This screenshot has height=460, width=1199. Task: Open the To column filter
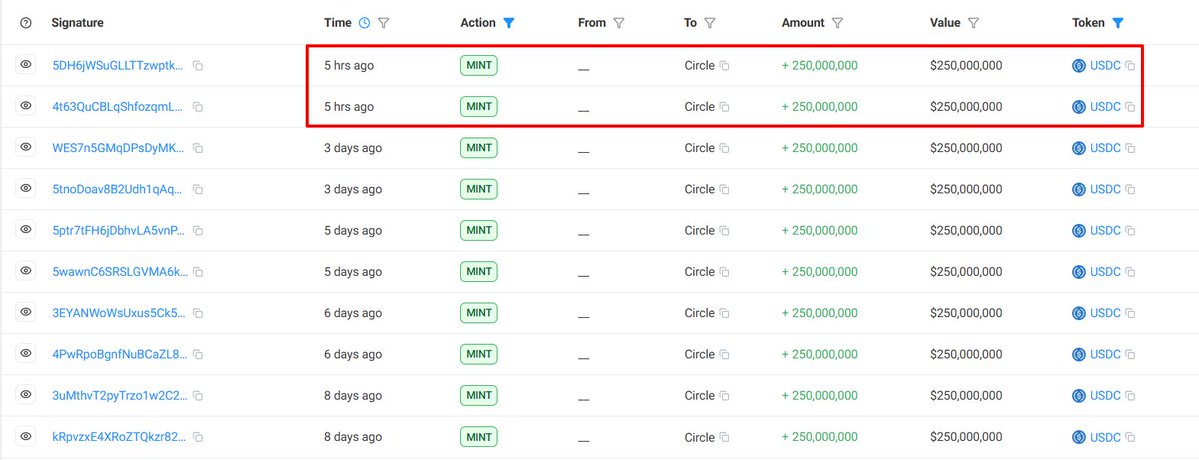pyautogui.click(x=710, y=23)
